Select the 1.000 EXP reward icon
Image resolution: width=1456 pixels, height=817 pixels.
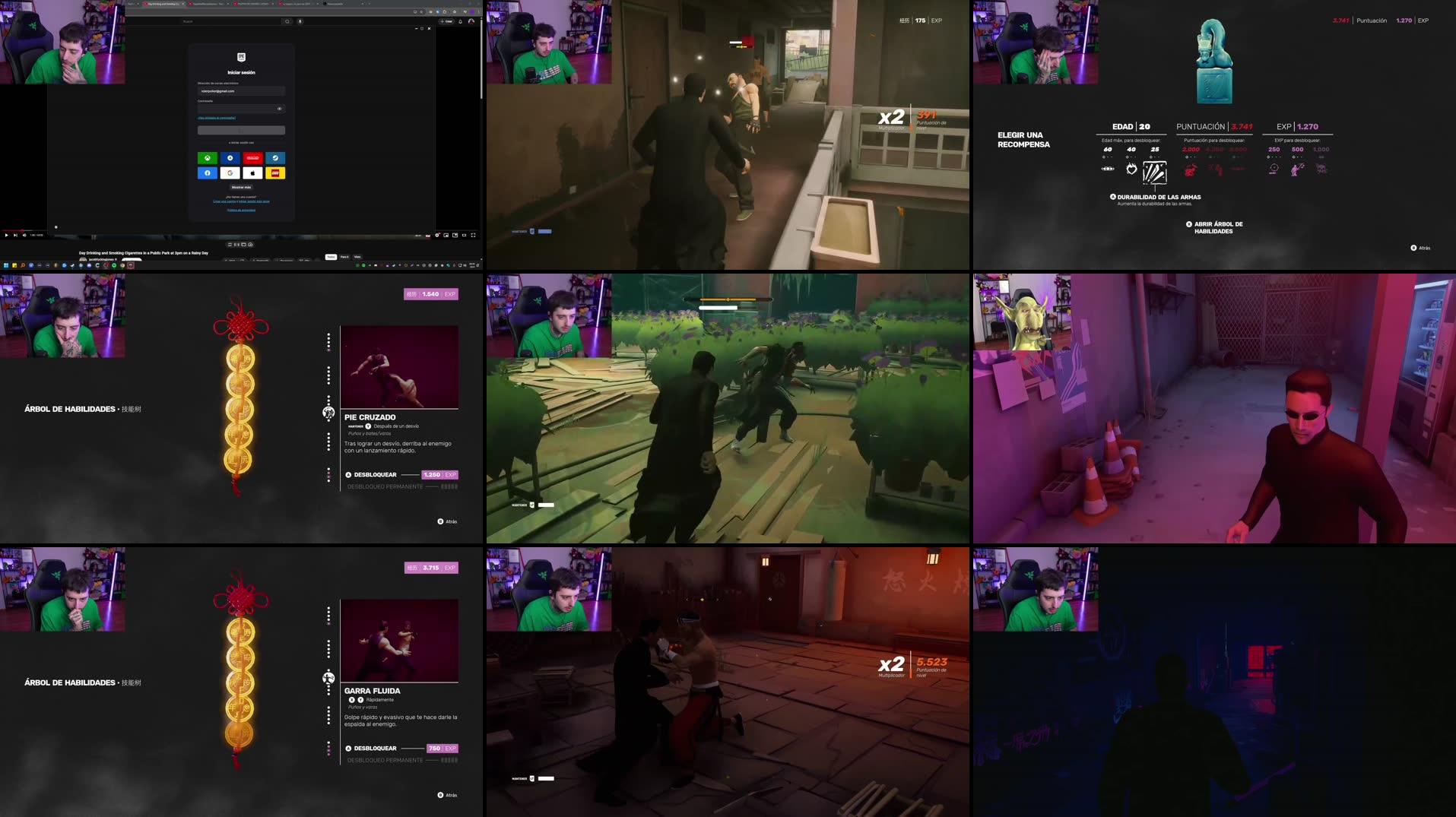1321,169
